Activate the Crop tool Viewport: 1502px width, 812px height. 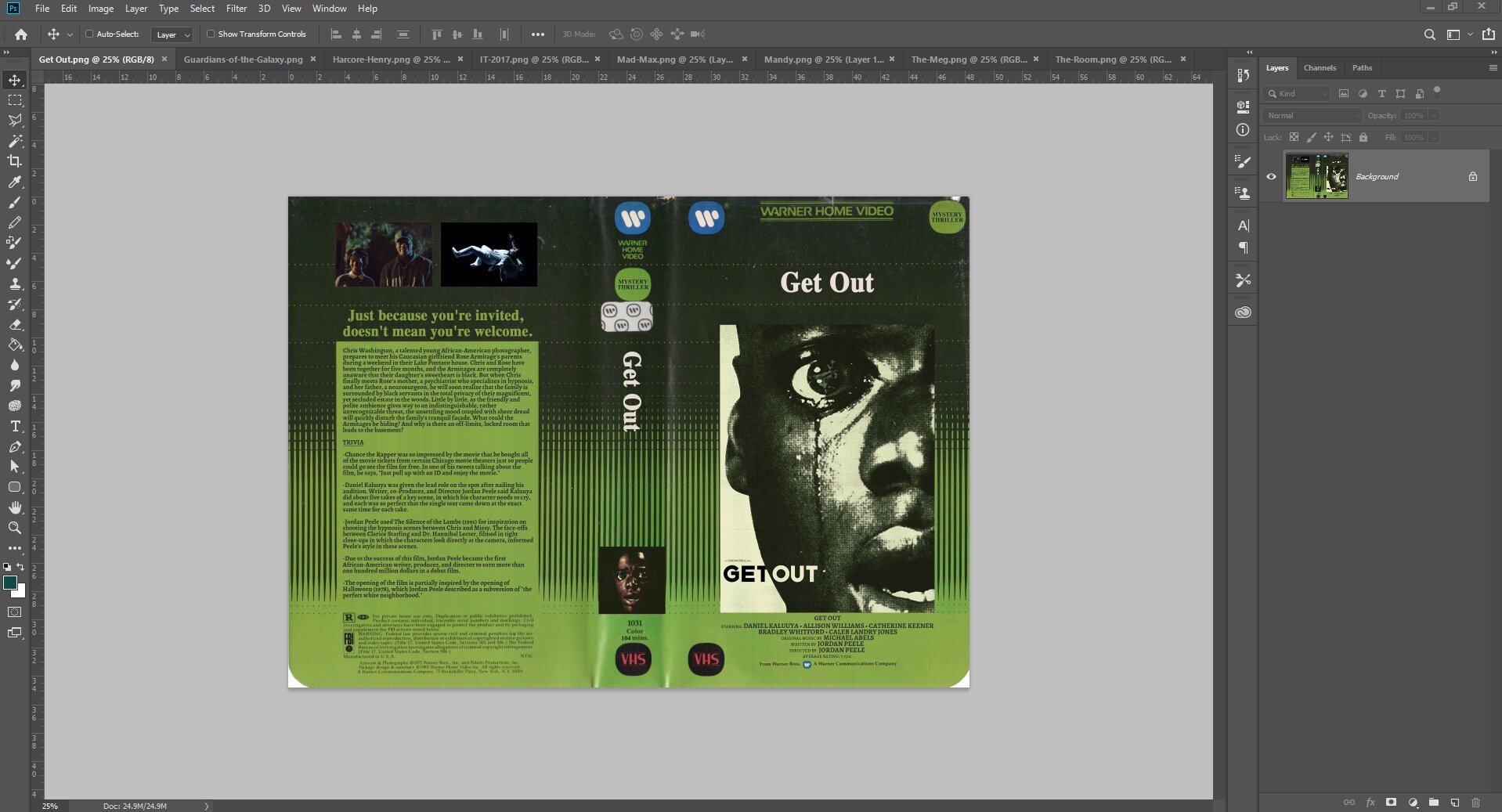[15, 161]
